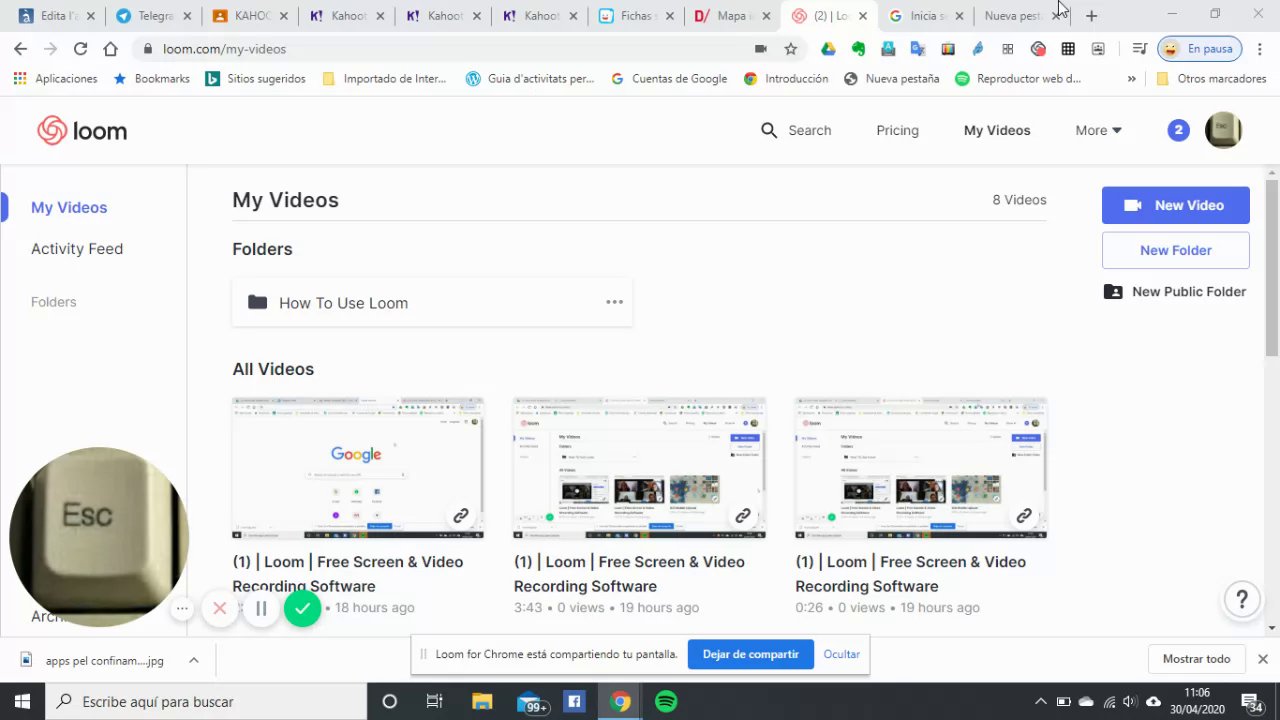This screenshot has height=720, width=1280.
Task: Open the user profile avatar in the header
Action: pos(1223,130)
